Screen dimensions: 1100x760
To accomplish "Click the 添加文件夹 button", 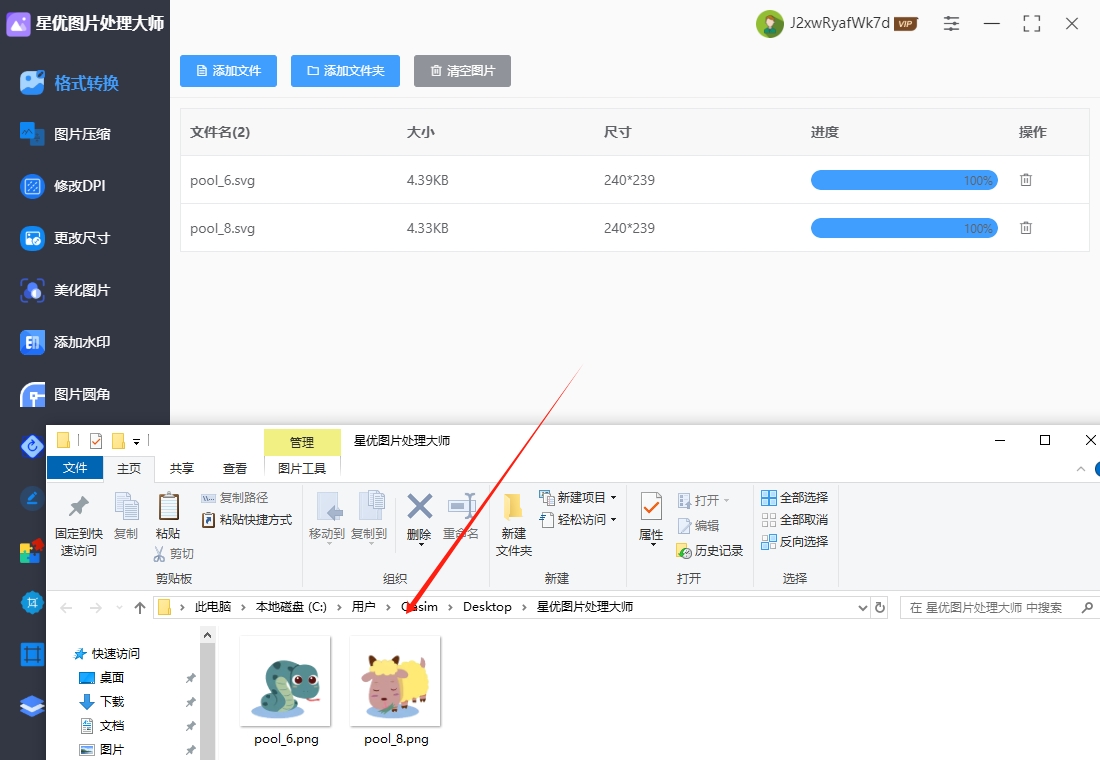I will [345, 71].
